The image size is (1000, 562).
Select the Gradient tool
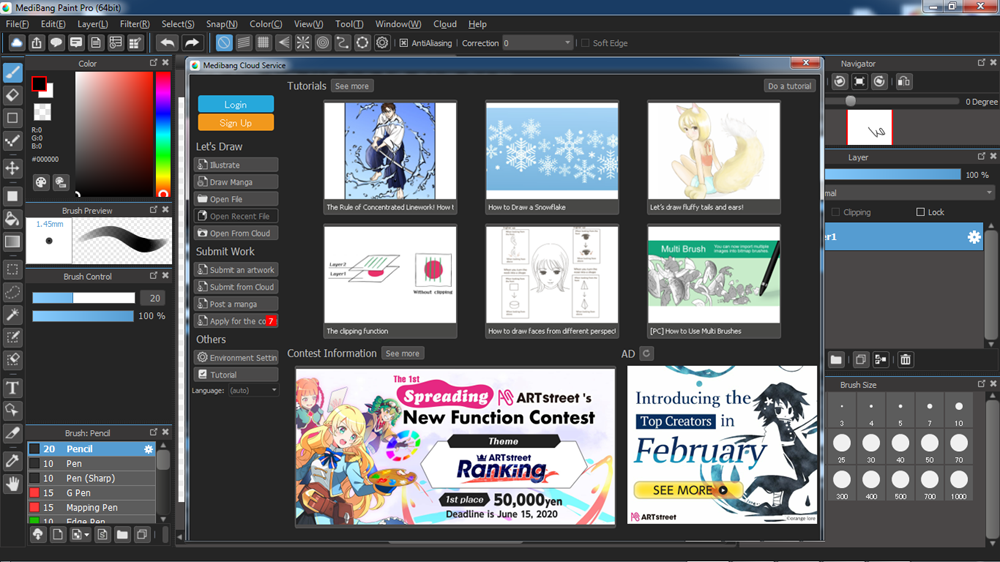pos(12,242)
